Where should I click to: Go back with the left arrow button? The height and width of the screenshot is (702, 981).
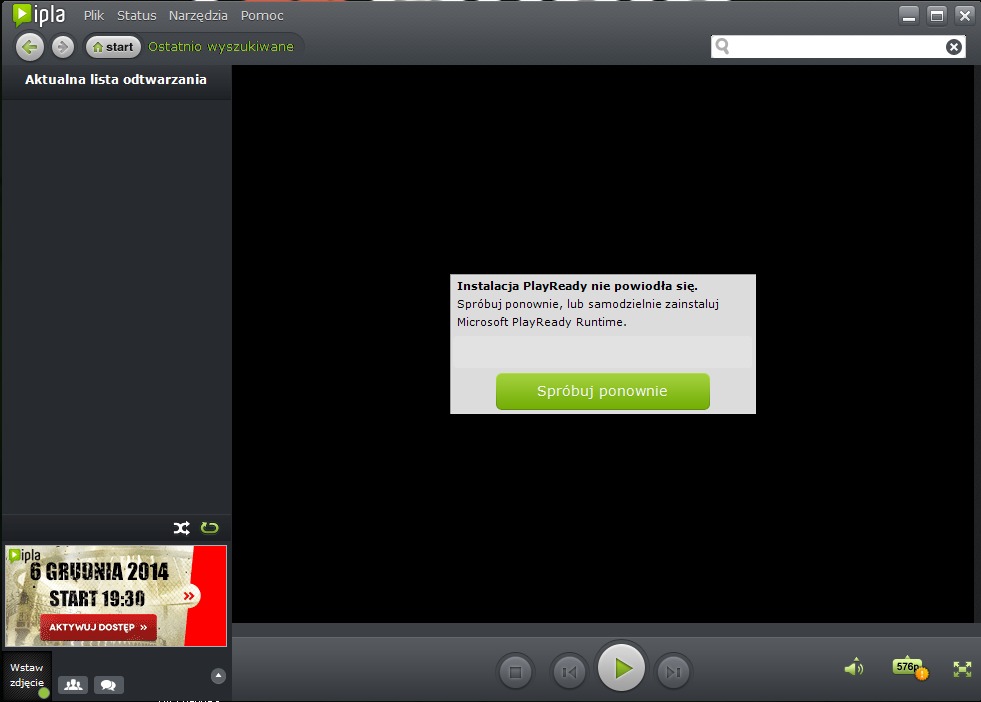click(x=29, y=47)
